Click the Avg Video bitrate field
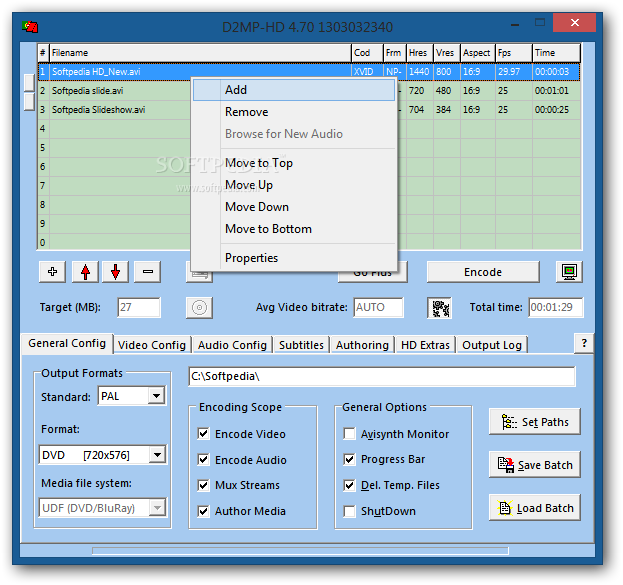Viewport: 623px width, 585px height. click(378, 307)
